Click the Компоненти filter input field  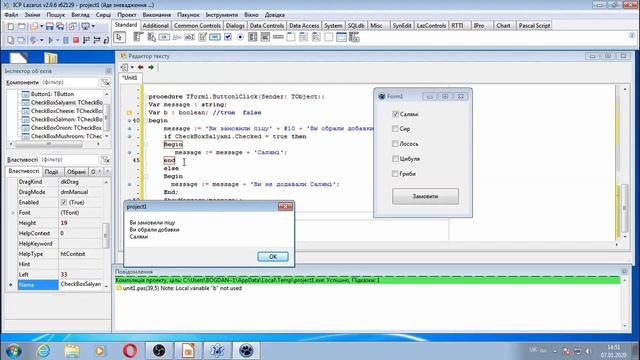(70, 82)
